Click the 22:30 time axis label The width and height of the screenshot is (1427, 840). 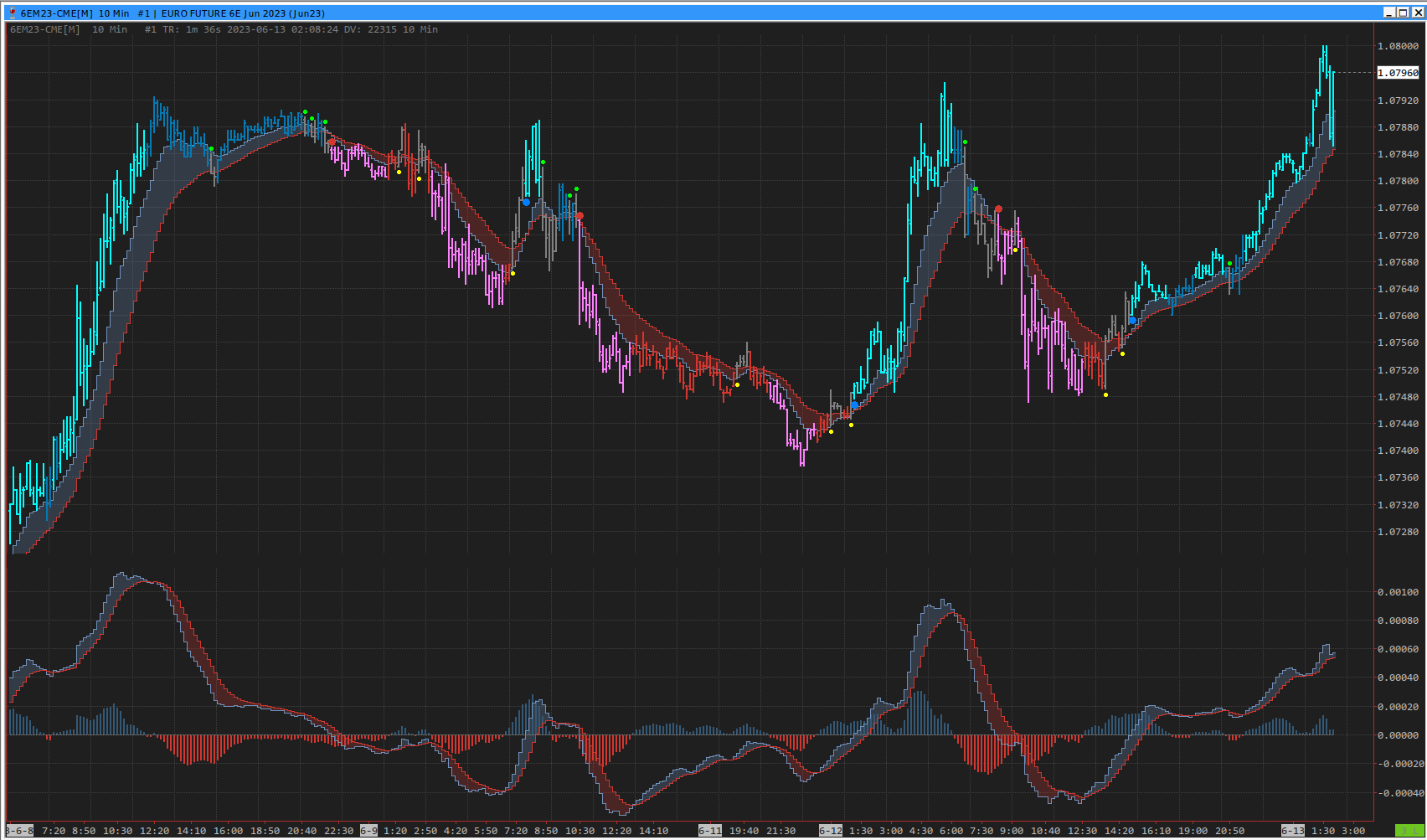pyautogui.click(x=338, y=831)
